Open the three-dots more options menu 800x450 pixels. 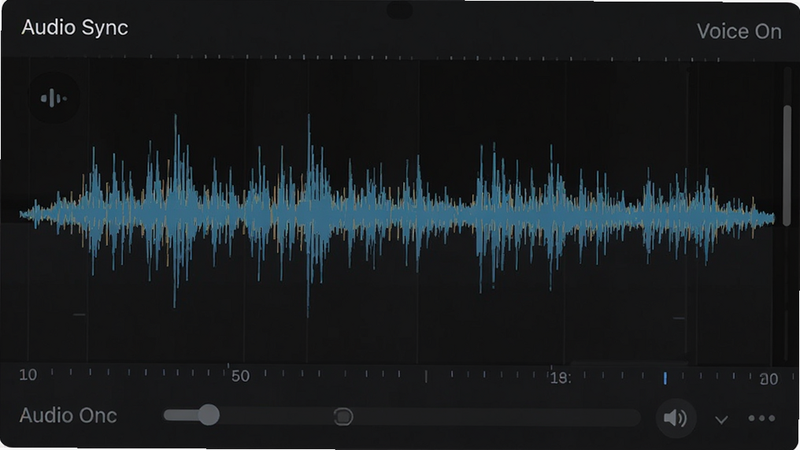[762, 419]
